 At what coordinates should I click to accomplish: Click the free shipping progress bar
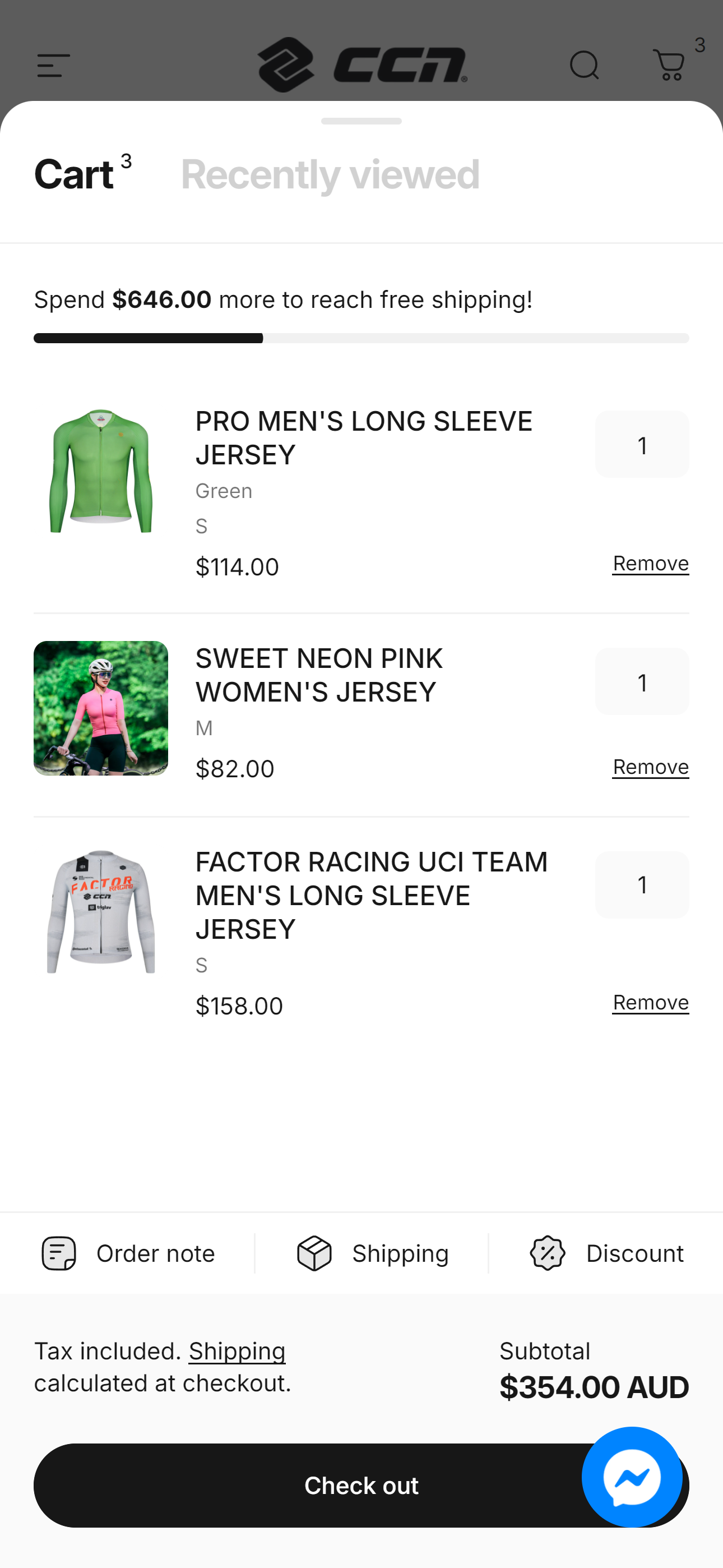point(361,338)
